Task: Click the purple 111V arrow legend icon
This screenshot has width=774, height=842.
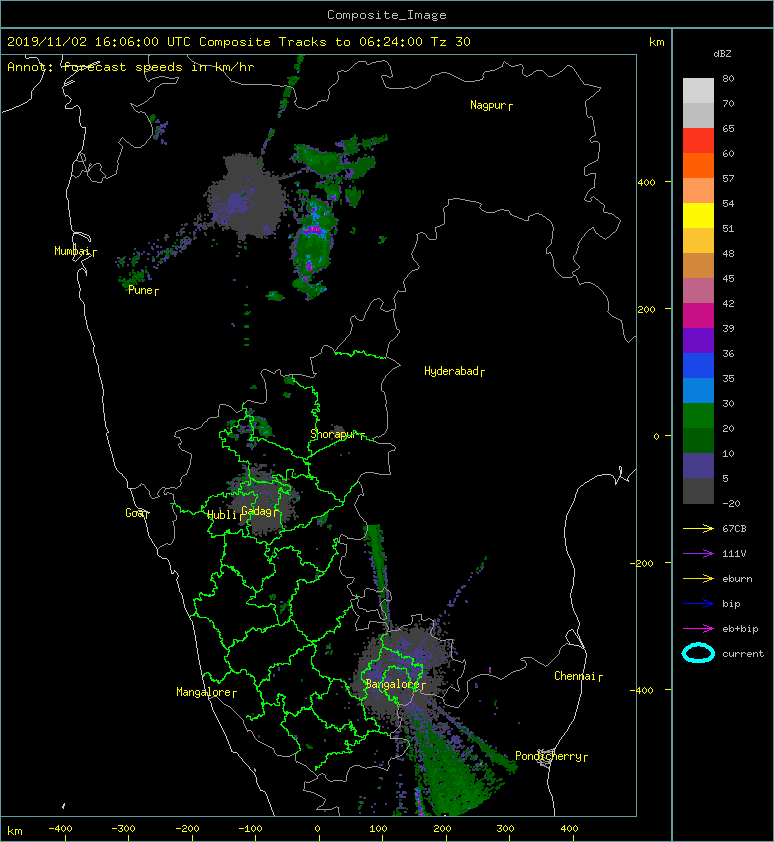Action: 698,554
